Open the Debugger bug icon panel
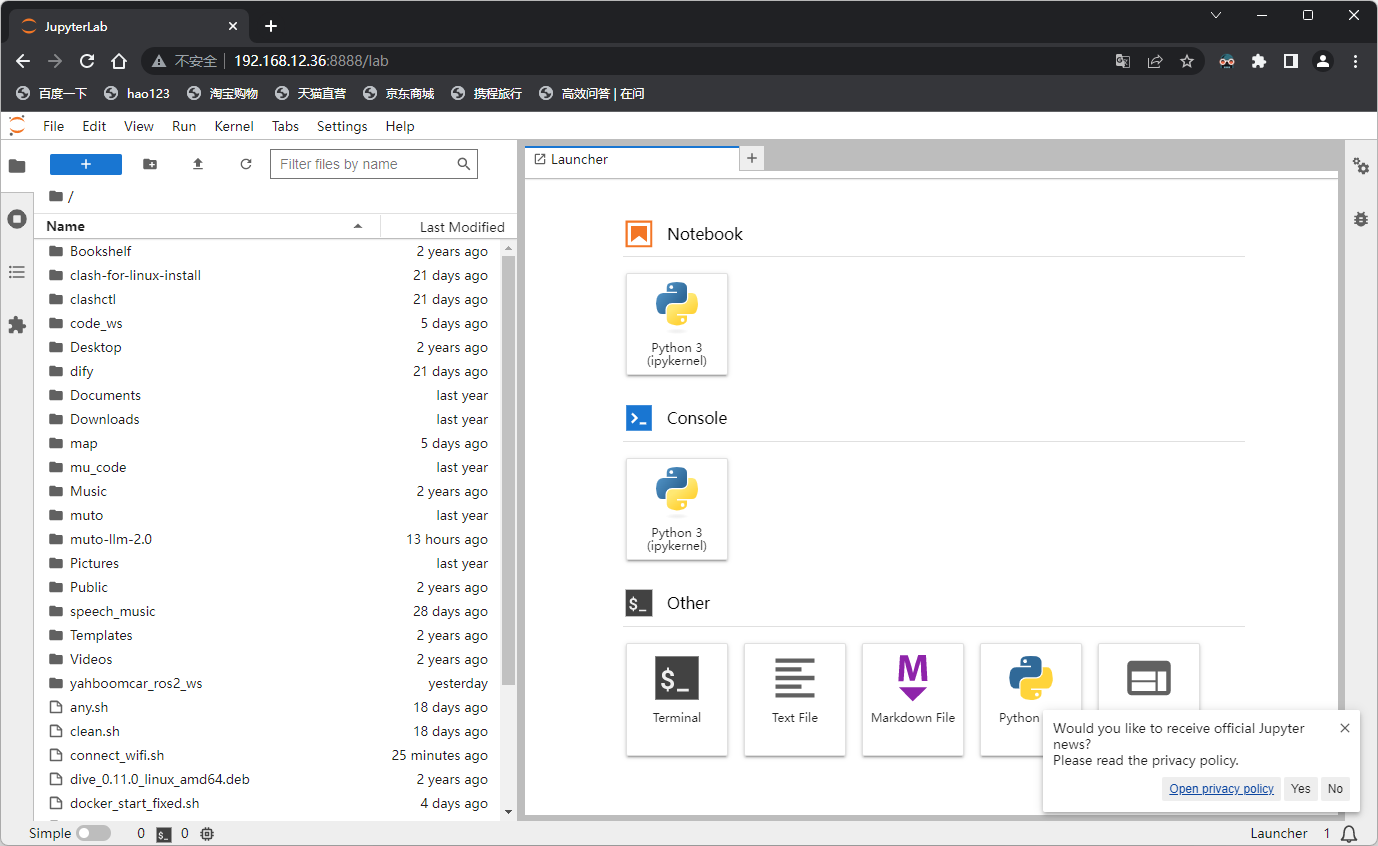 pyautogui.click(x=1361, y=218)
